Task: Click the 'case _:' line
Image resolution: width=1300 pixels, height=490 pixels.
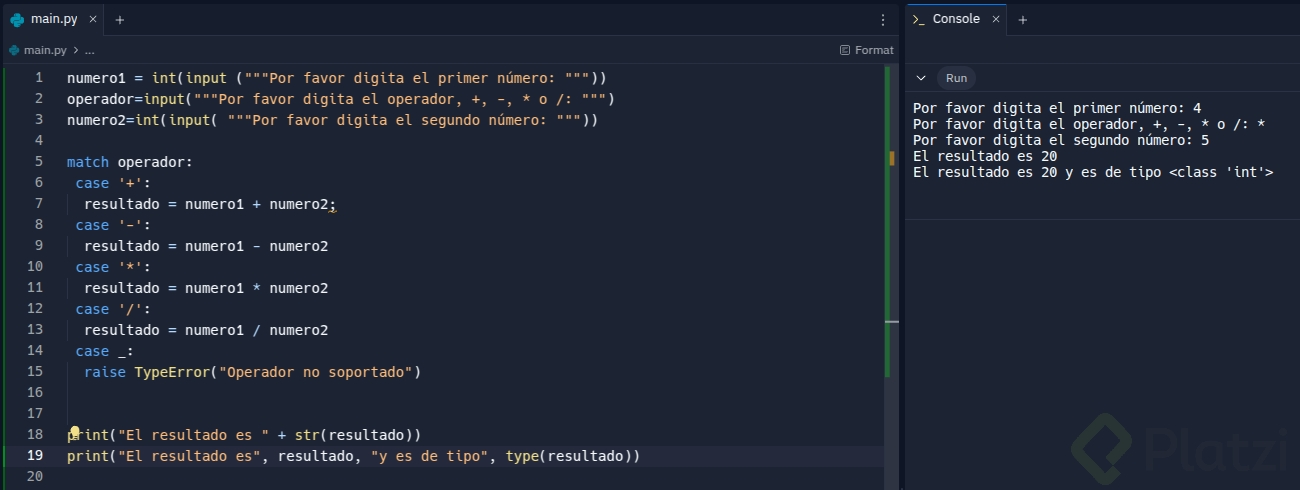Action: pos(104,351)
